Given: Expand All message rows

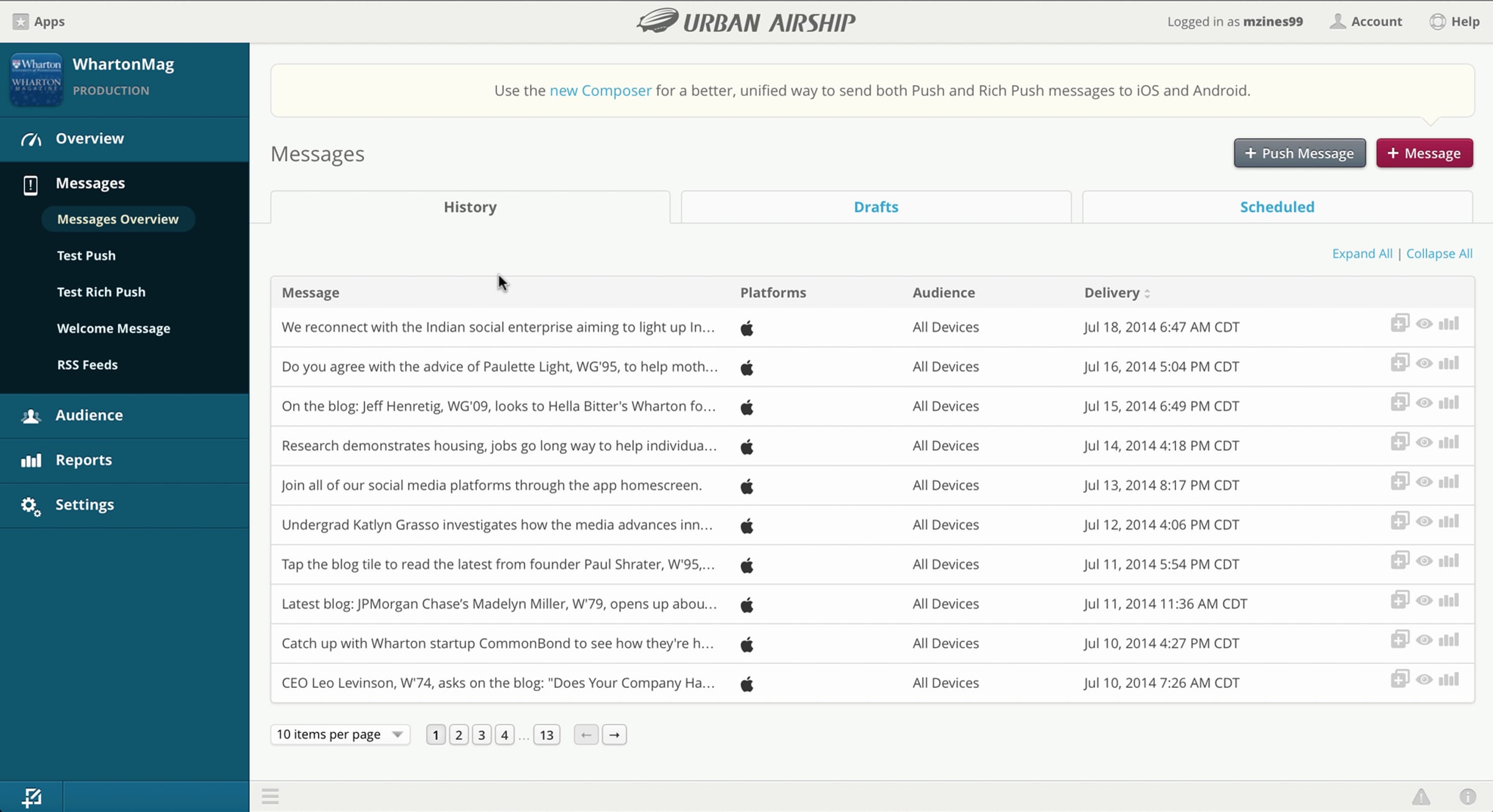Looking at the screenshot, I should (x=1362, y=254).
